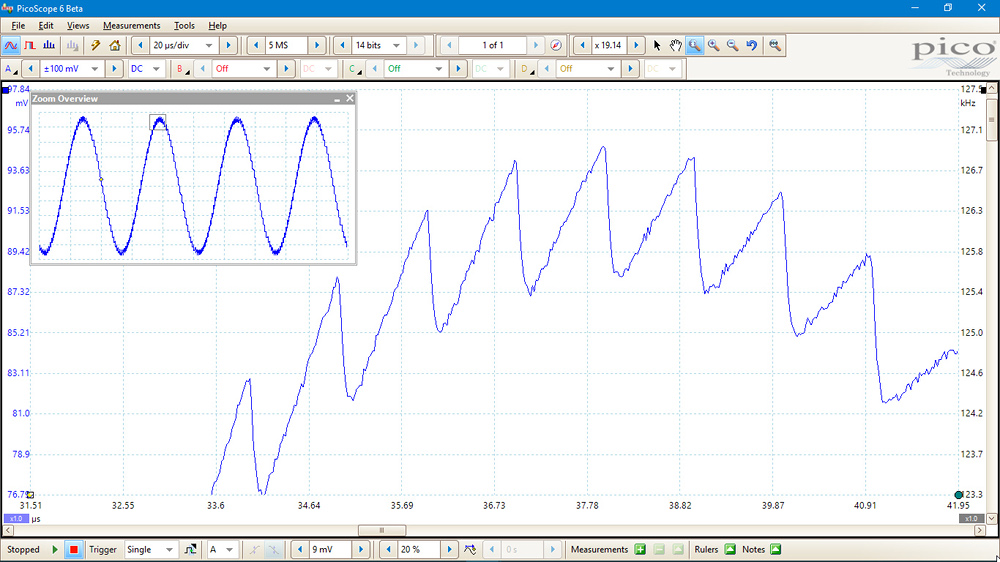Click the 9 mV trigger threshold field
This screenshot has height=562, width=1000.
(x=330, y=549)
